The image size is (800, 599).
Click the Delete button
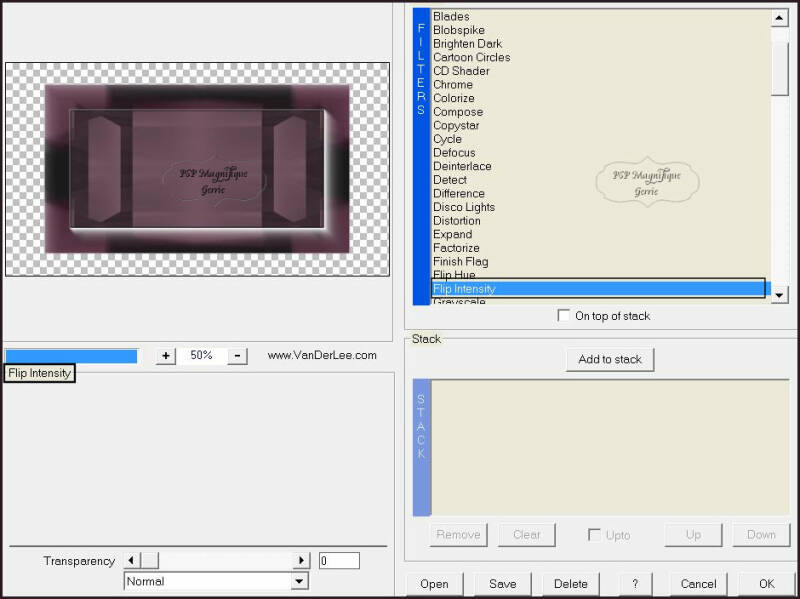coord(570,584)
